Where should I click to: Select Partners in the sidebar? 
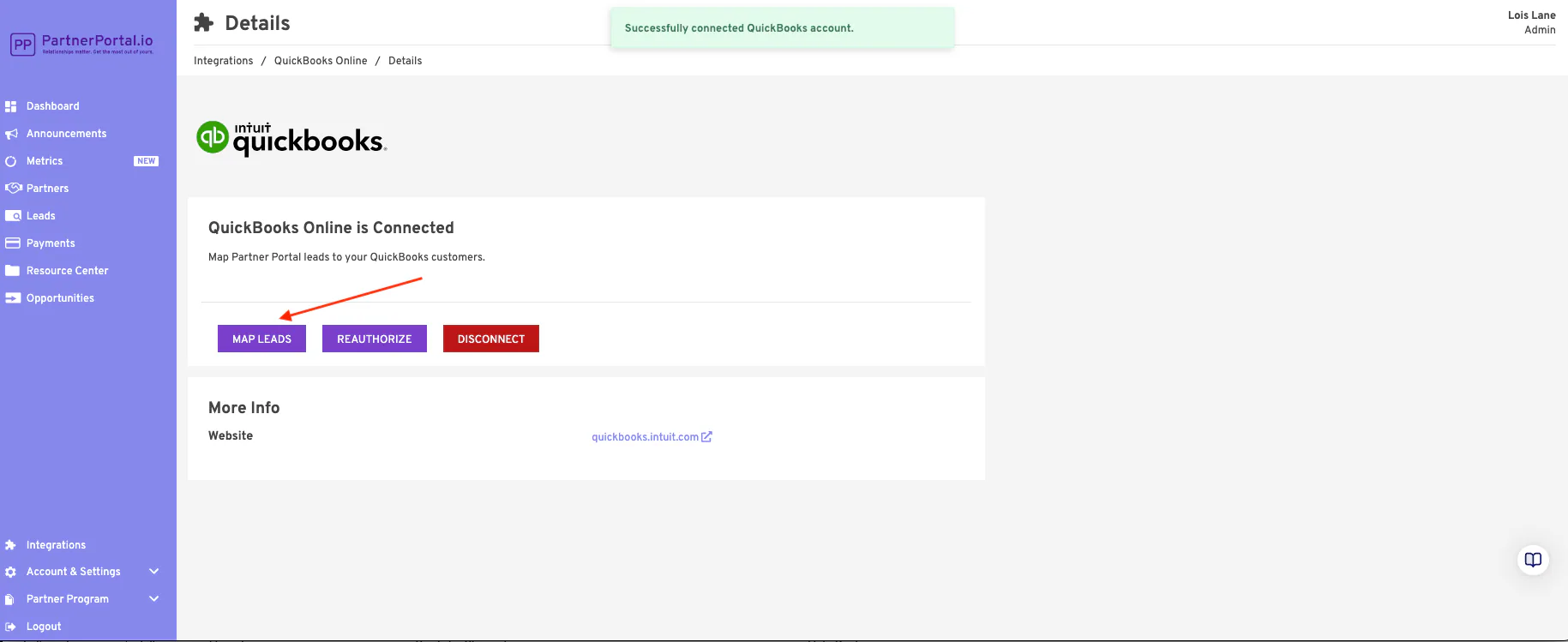pos(47,189)
